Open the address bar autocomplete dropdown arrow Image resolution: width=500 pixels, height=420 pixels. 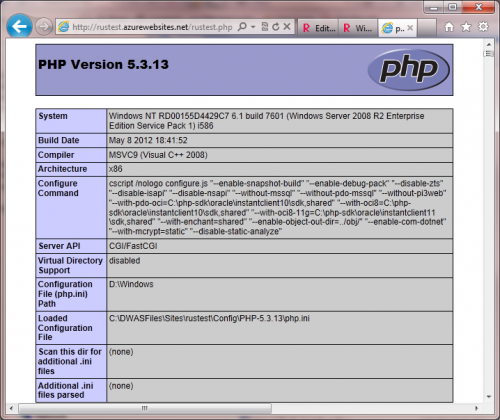coord(253,27)
